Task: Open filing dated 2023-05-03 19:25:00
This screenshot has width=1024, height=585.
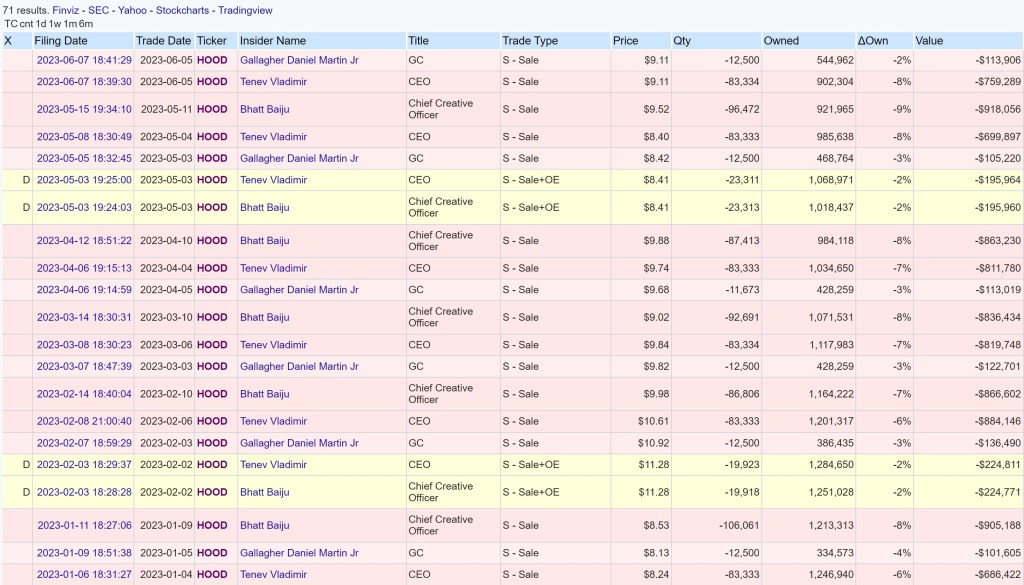Action: [x=84, y=180]
